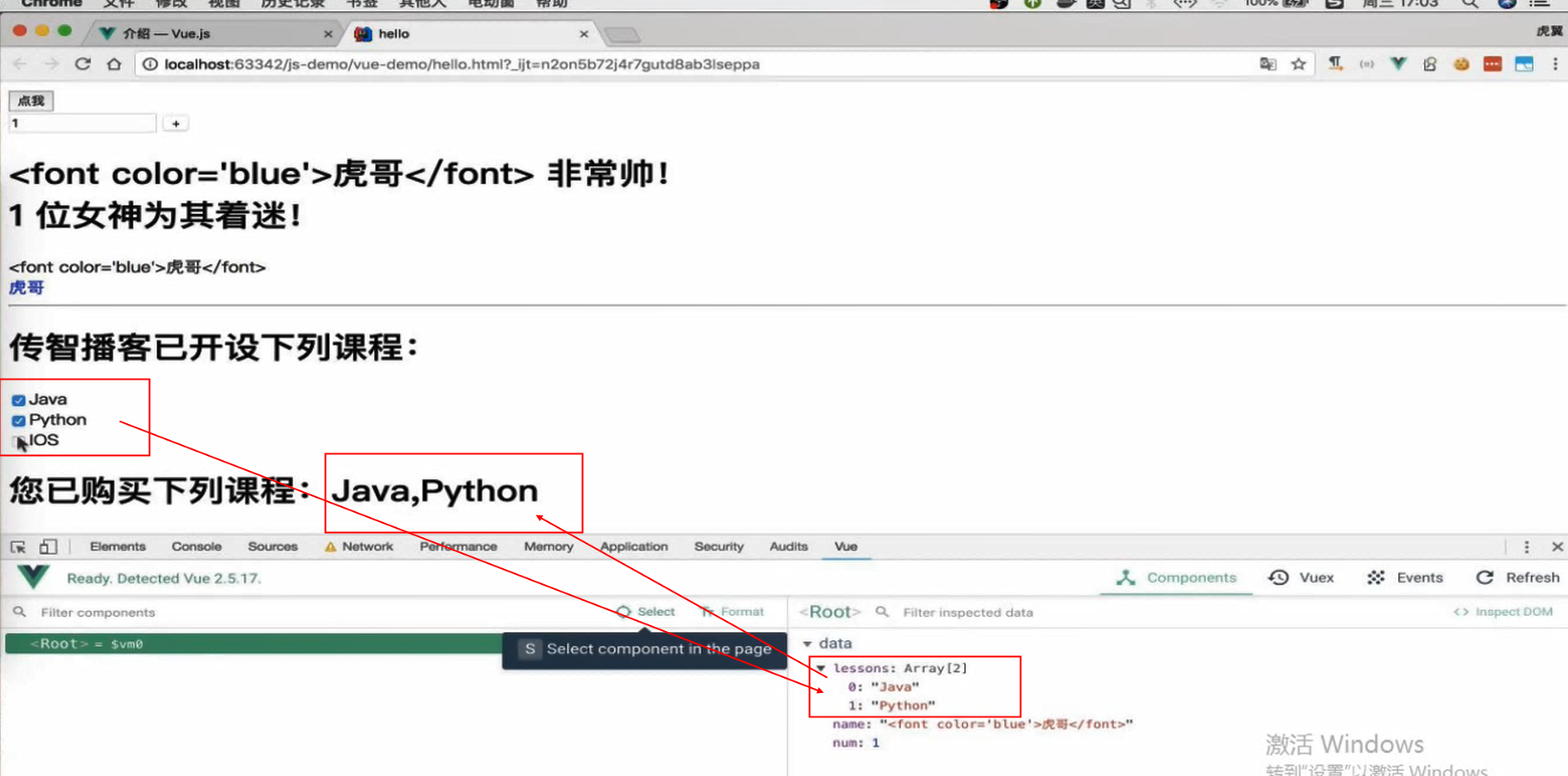Click the Filter components search icon
This screenshot has width=1568, height=776.
pos(19,612)
